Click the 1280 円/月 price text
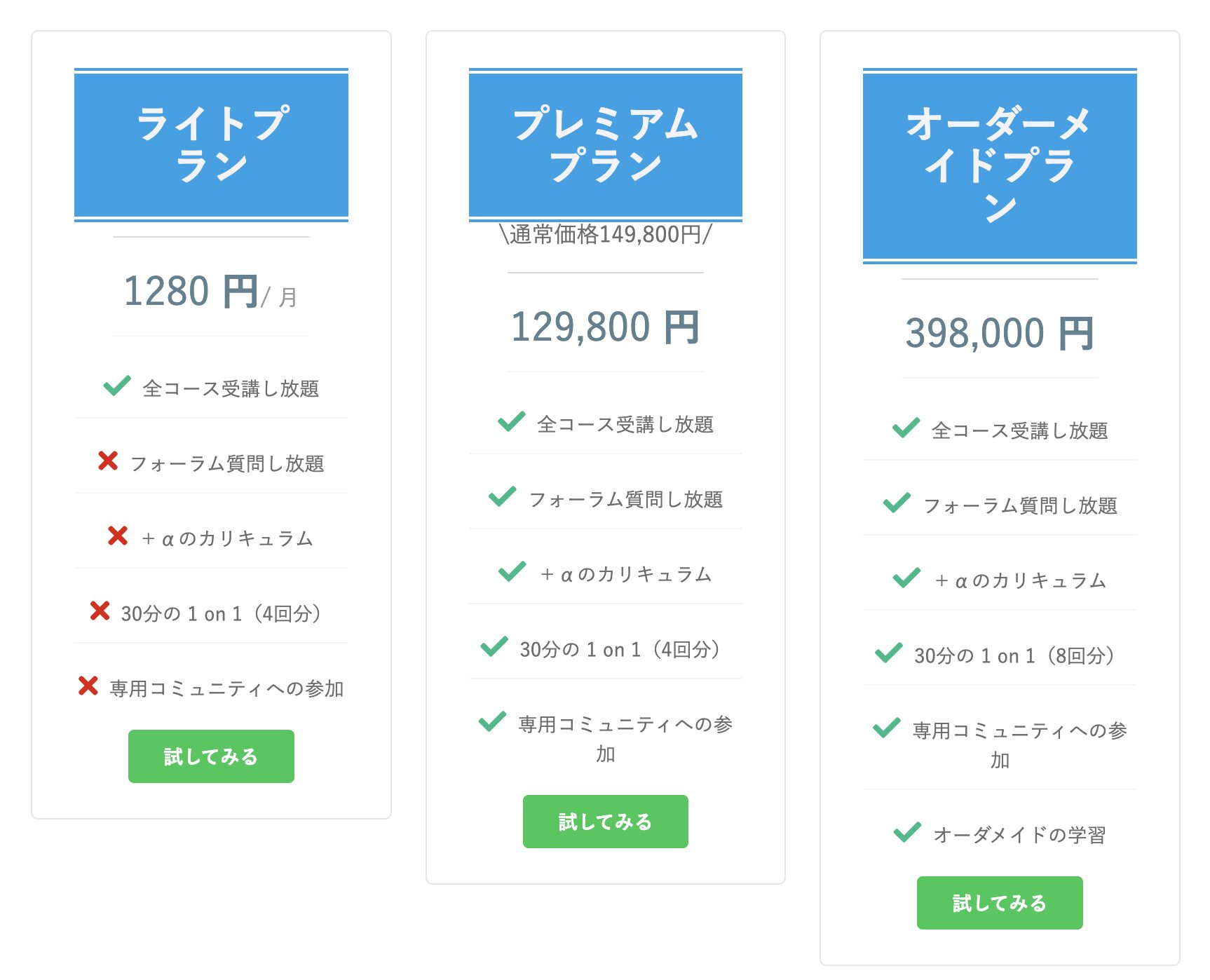 211,292
